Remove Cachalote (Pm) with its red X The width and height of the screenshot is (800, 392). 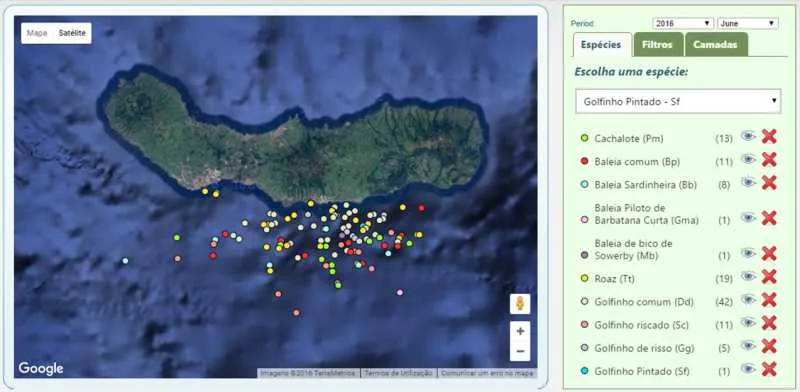coord(769,136)
